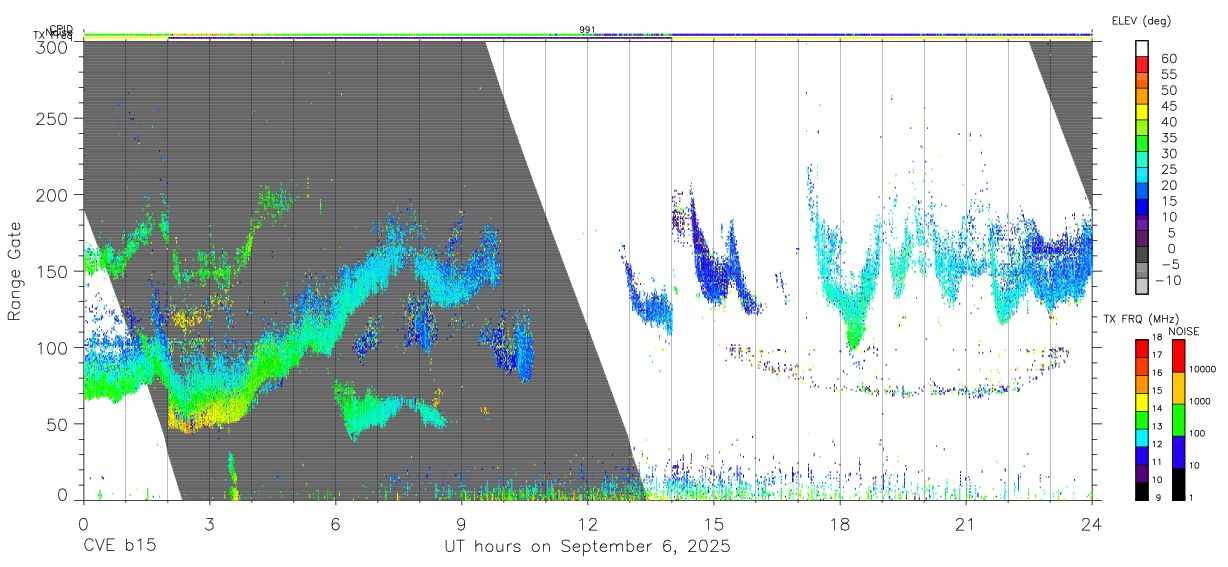Click the 13 label on TX FRQ legend
The width and height of the screenshot is (1228, 567).
1157,426
